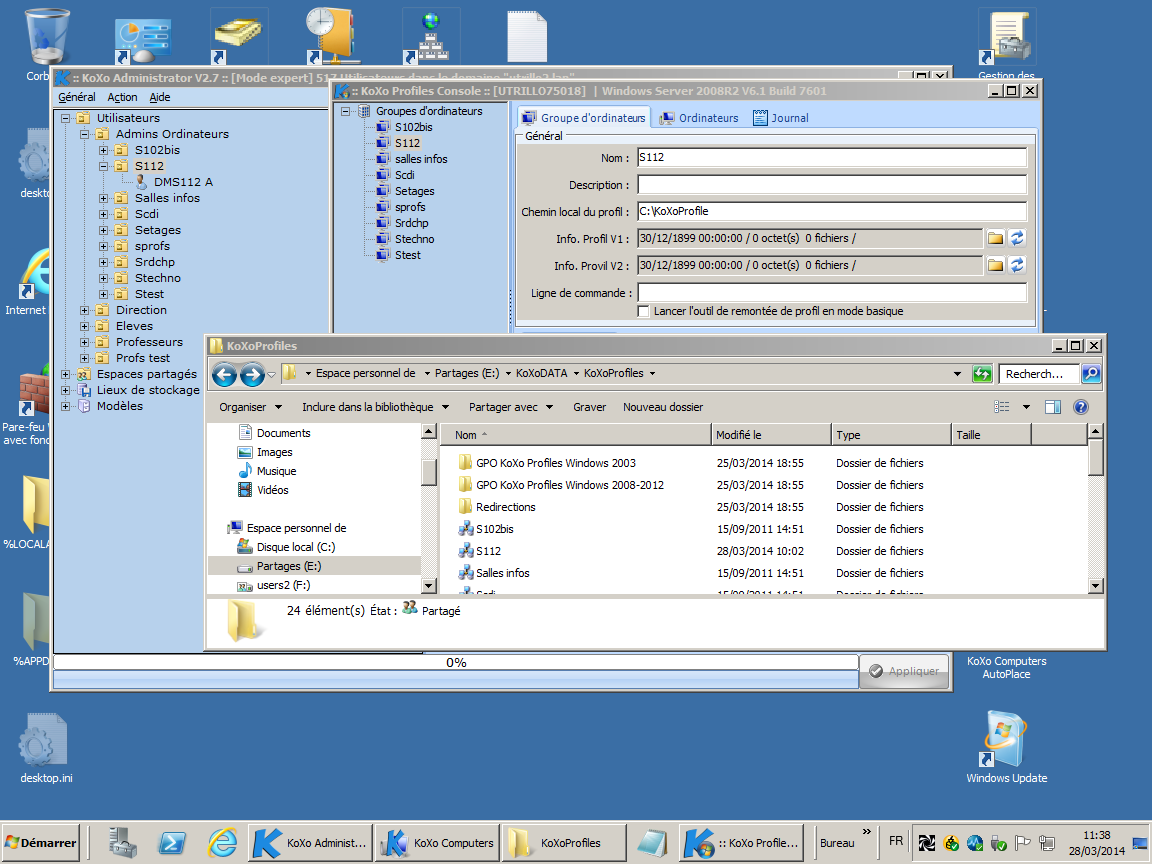
Task: Click the 0% progress bar in KoXo Administrator
Action: [456, 663]
